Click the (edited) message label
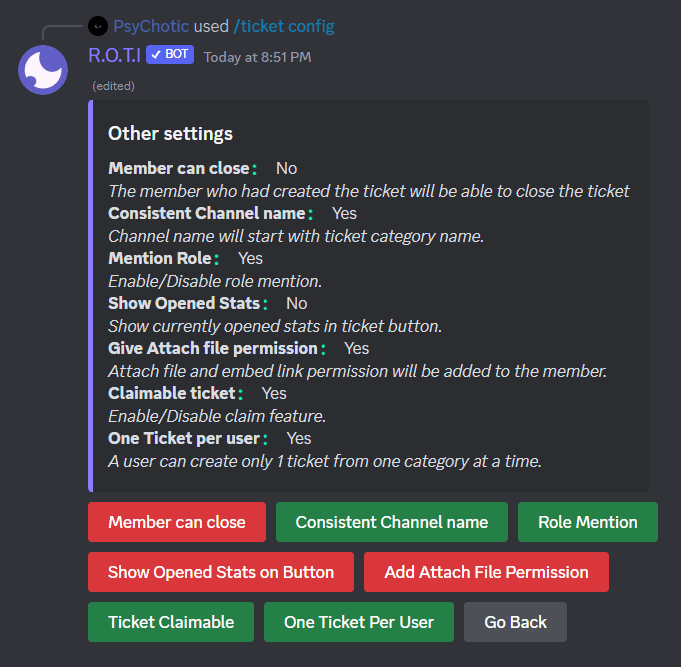The width and height of the screenshot is (681, 667). coord(113,86)
